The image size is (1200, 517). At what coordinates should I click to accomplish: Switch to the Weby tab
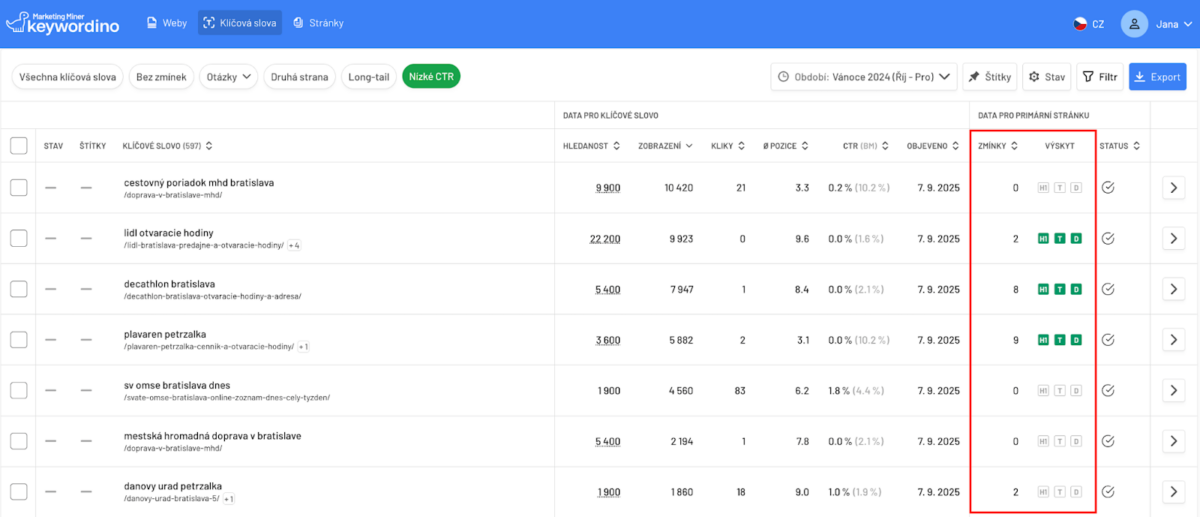167,23
